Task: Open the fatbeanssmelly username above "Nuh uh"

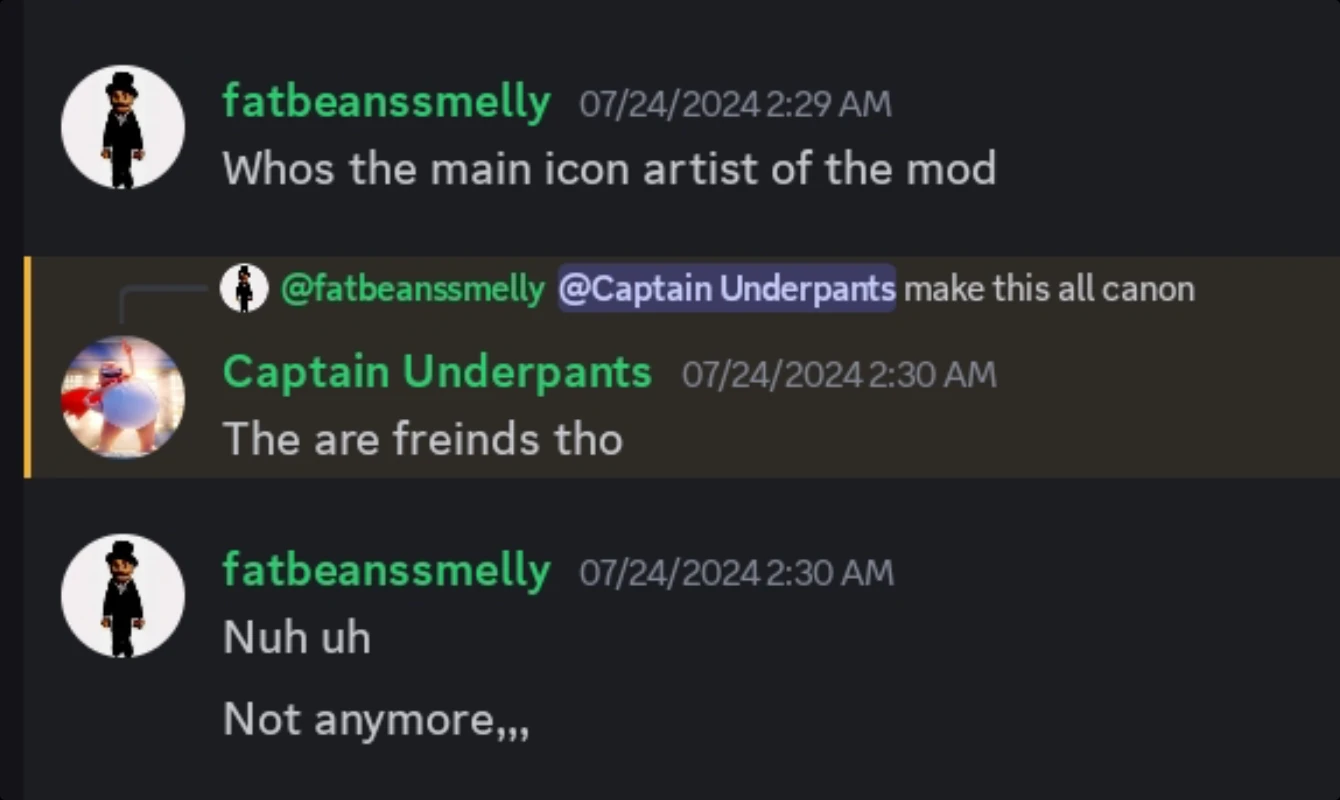Action: (386, 571)
